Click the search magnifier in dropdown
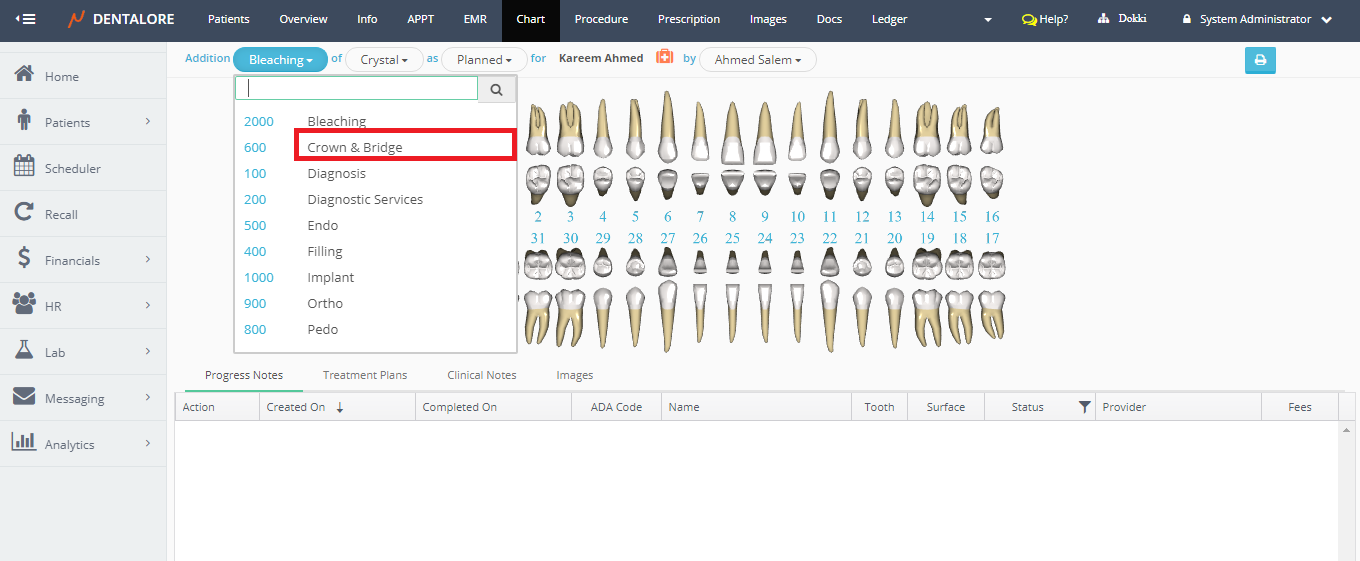 [497, 89]
